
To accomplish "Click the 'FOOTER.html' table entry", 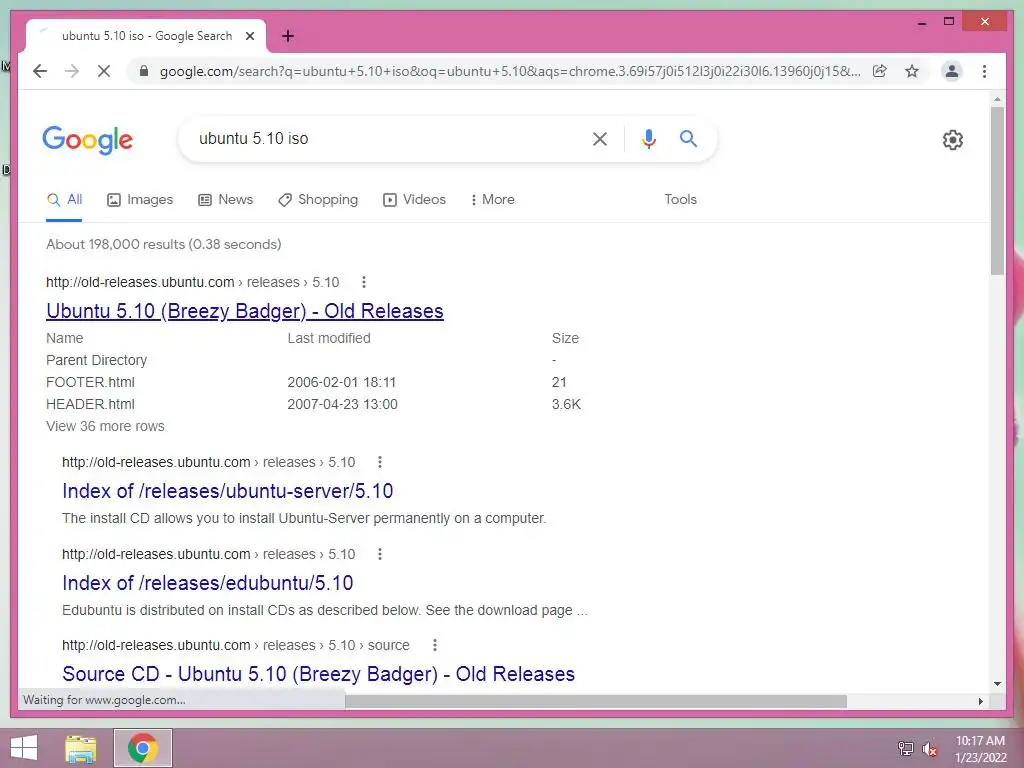I will coord(90,382).
